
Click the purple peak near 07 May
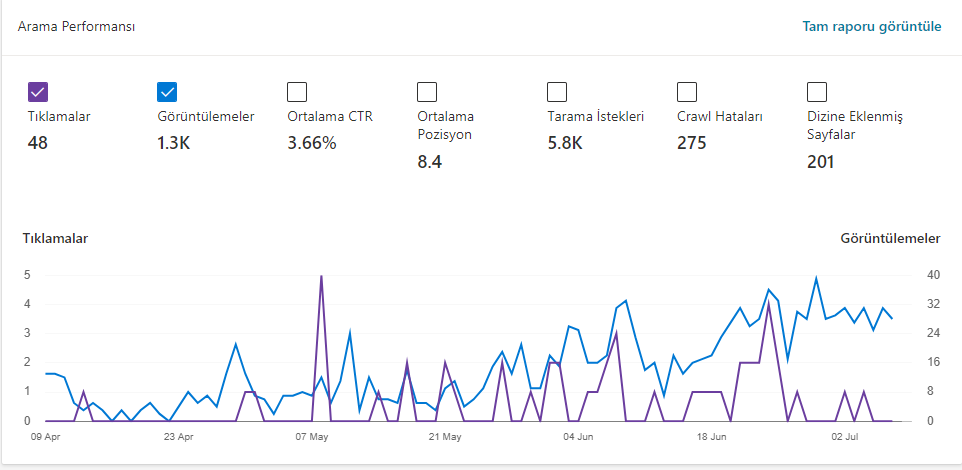coord(321,277)
